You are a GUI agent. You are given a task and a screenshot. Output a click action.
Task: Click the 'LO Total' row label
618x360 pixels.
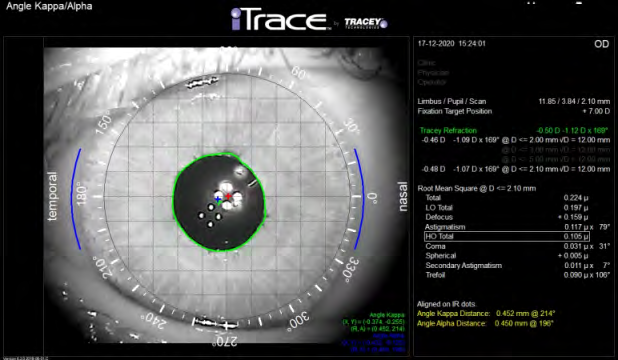click(x=439, y=207)
